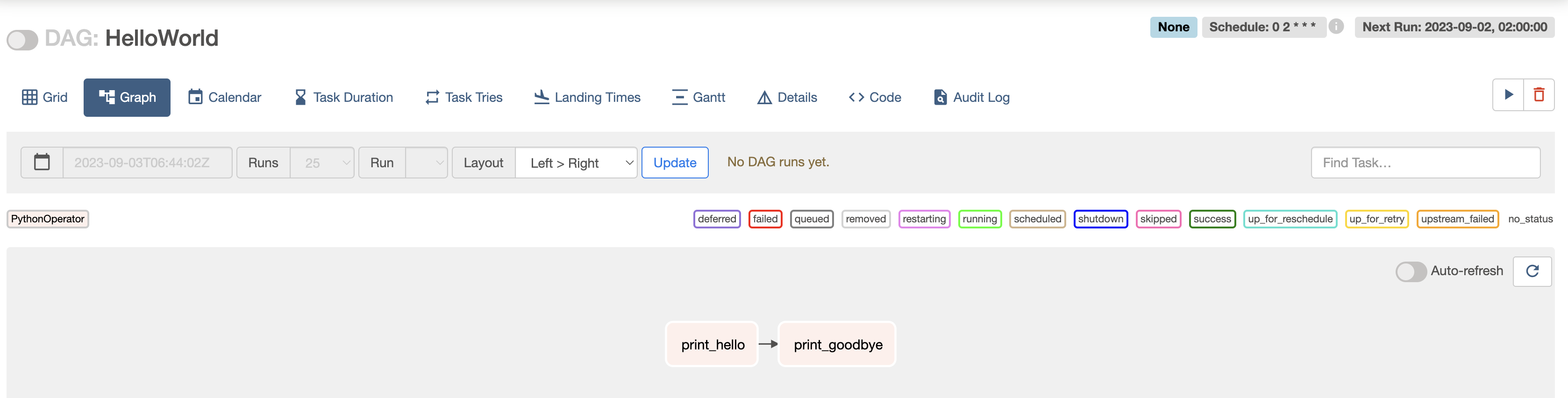Click the refresh graph icon button
Viewport: 1568px width, 398px height.
pyautogui.click(x=1532, y=271)
